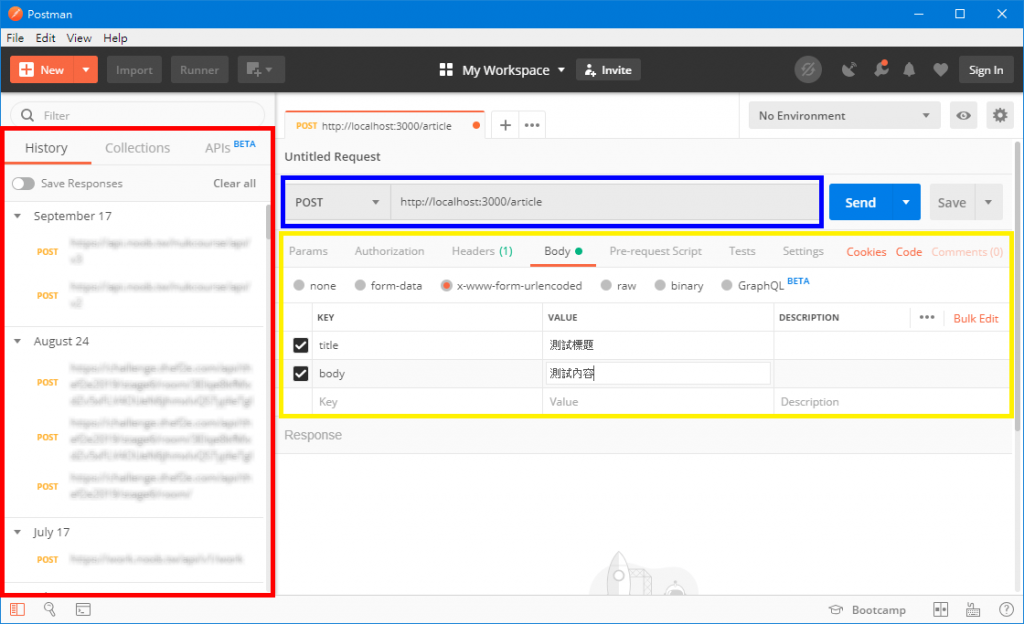Click the new window icon button
Screen dimensions: 1024x624
pyautogui.click(x=261, y=70)
